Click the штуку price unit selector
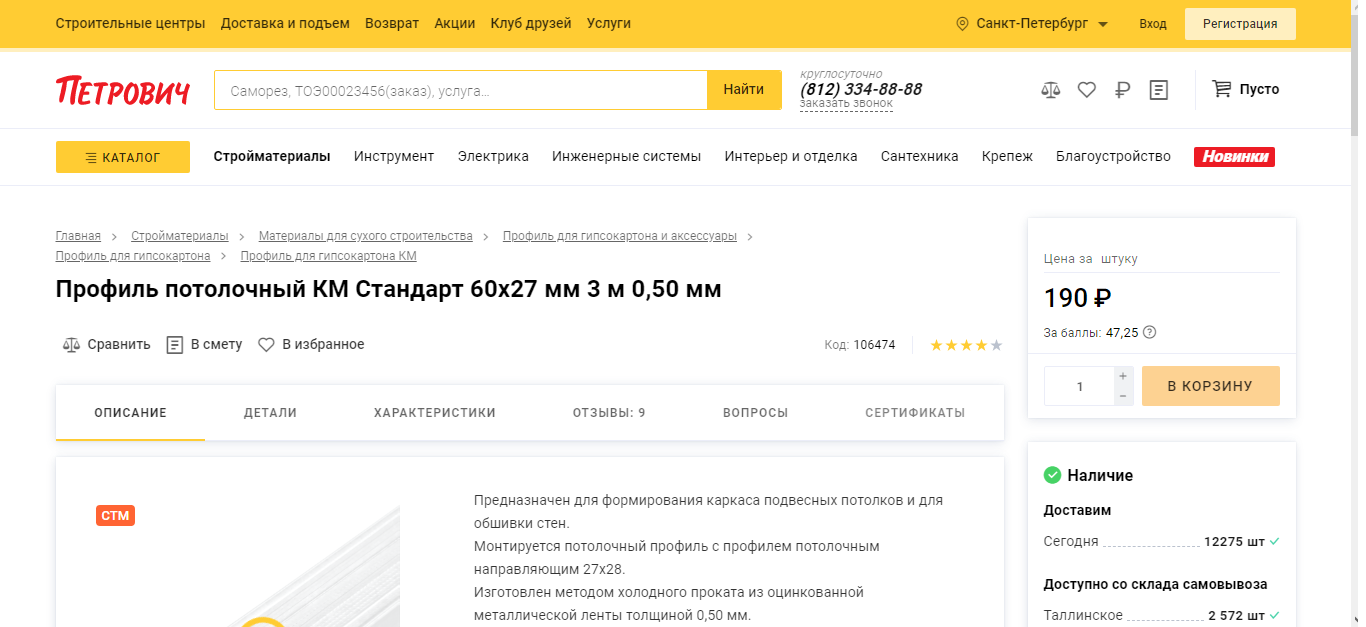 click(1119, 259)
